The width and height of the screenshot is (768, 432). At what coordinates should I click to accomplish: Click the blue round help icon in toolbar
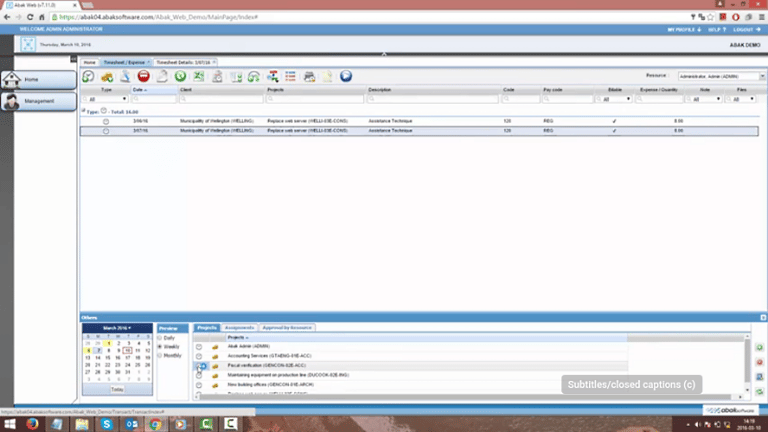click(346, 76)
